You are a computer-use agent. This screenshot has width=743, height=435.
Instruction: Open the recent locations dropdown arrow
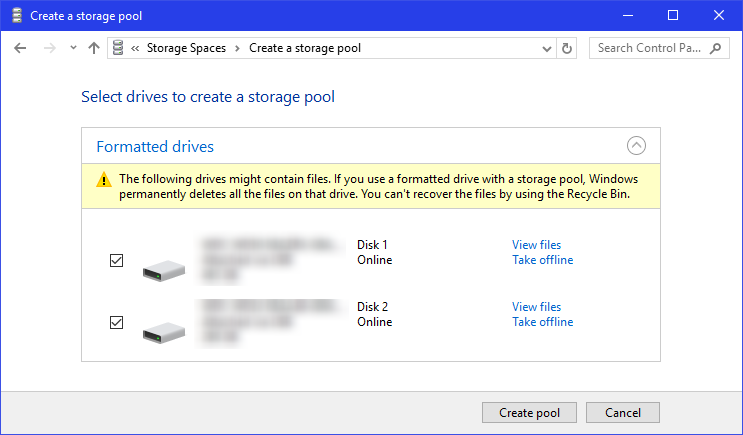coord(73,48)
